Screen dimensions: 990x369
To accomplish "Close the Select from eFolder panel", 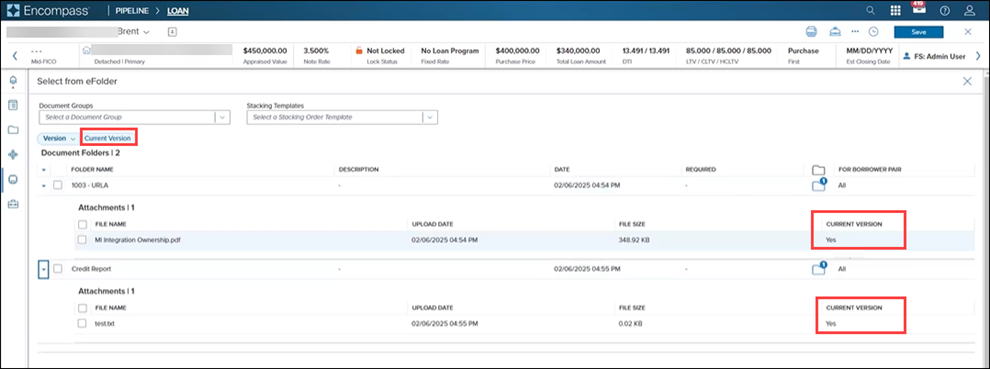I will [x=967, y=81].
